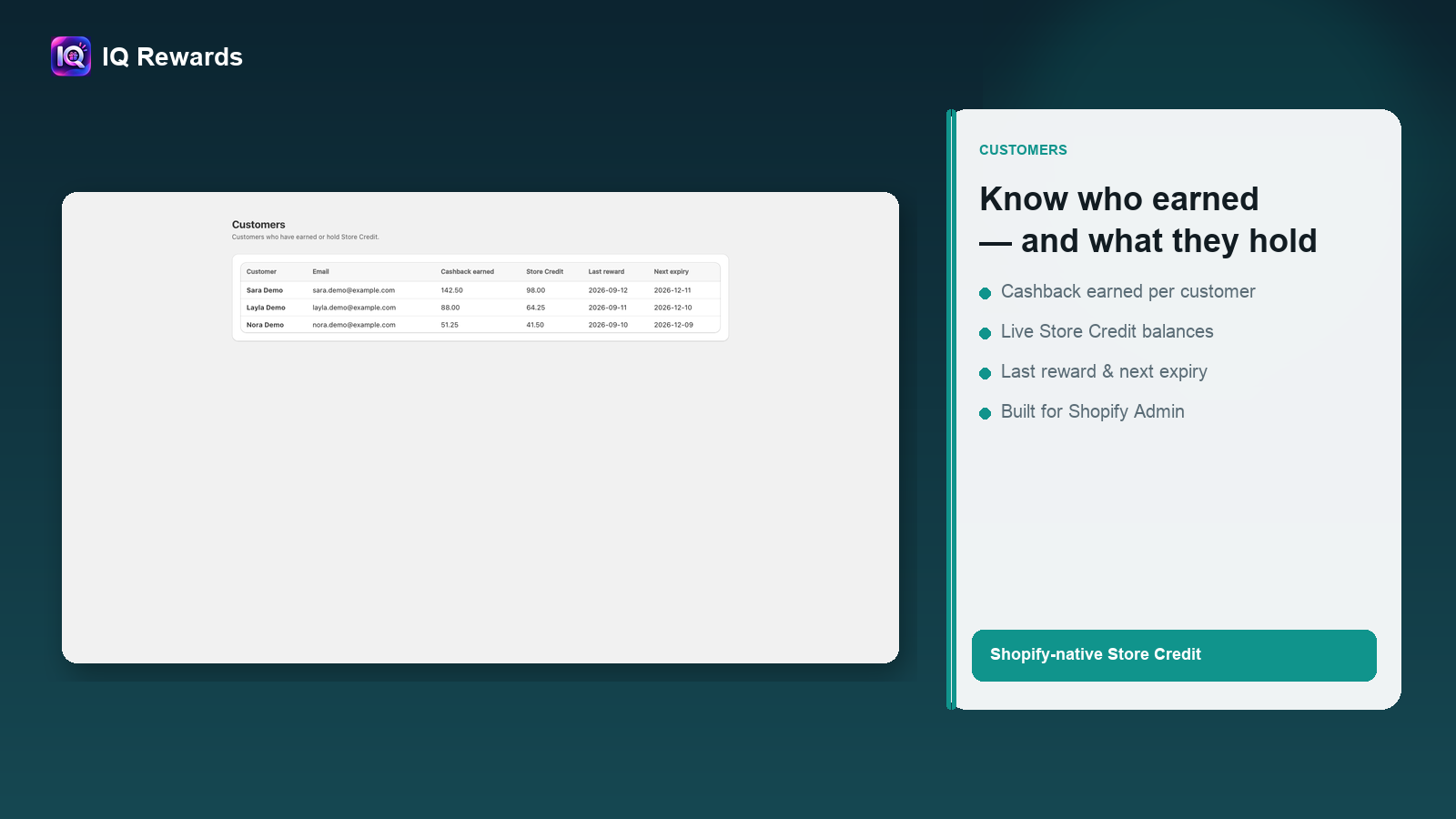The height and width of the screenshot is (819, 1456).
Task: Click store credit value 98.00
Action: [535, 290]
